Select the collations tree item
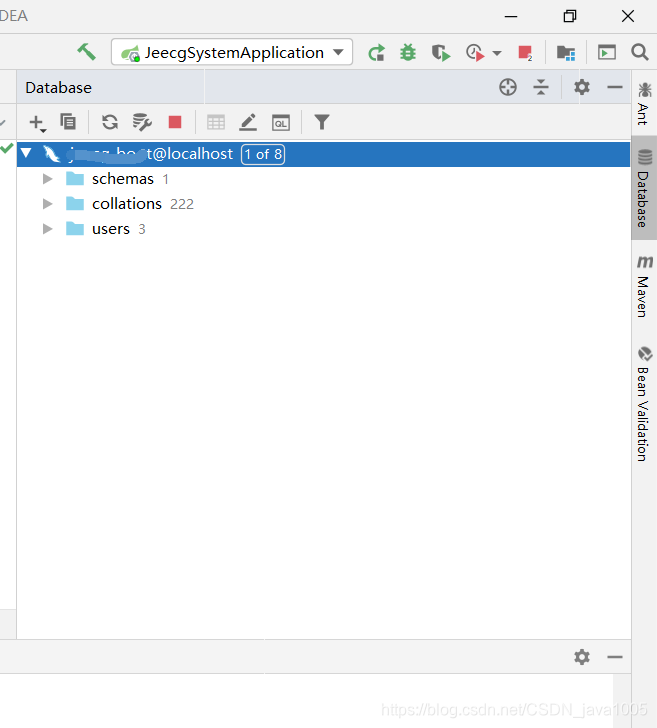Image resolution: width=657 pixels, height=728 pixels. pos(127,204)
